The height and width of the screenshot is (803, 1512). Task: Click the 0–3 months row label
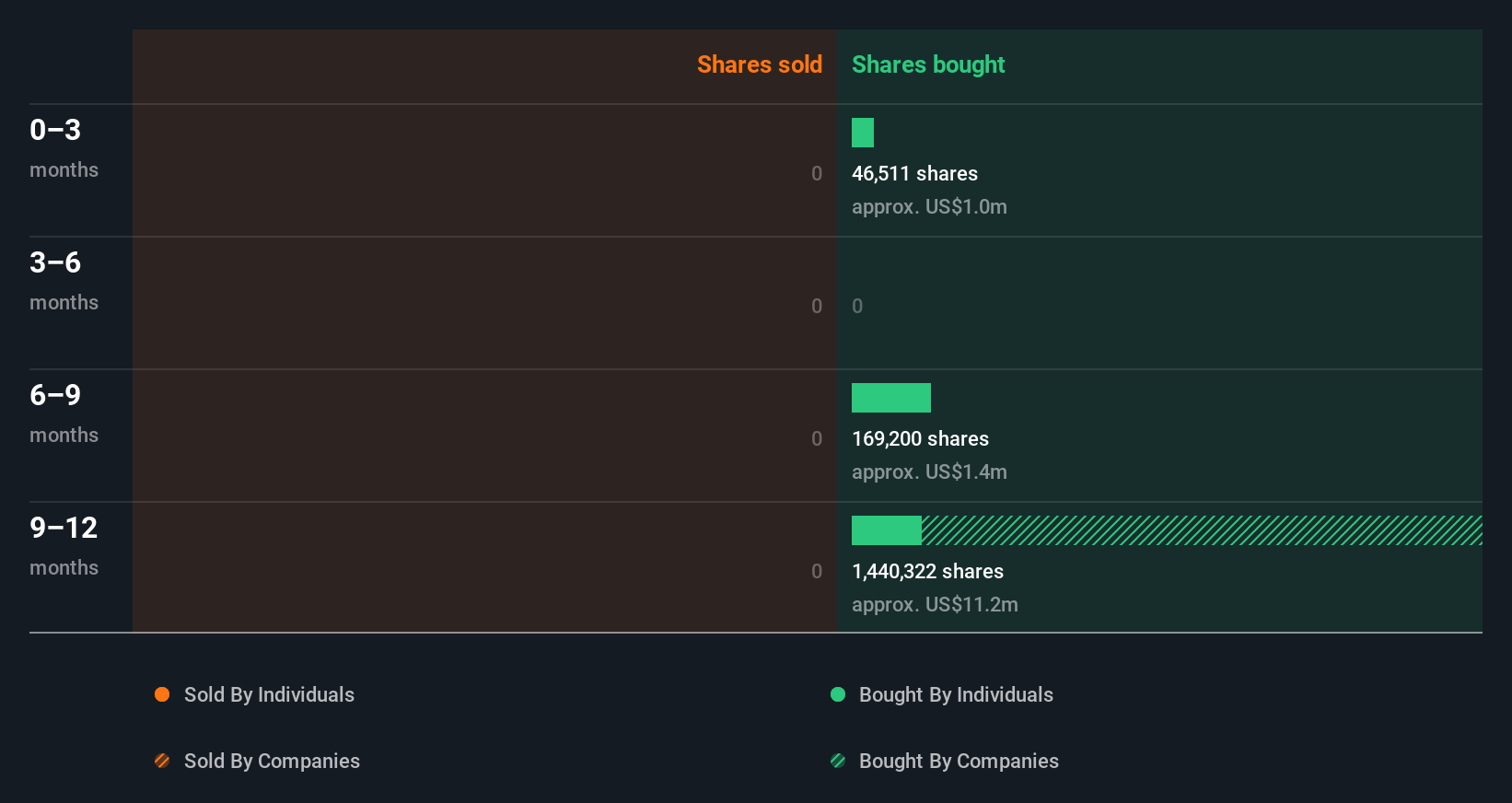coord(64,148)
